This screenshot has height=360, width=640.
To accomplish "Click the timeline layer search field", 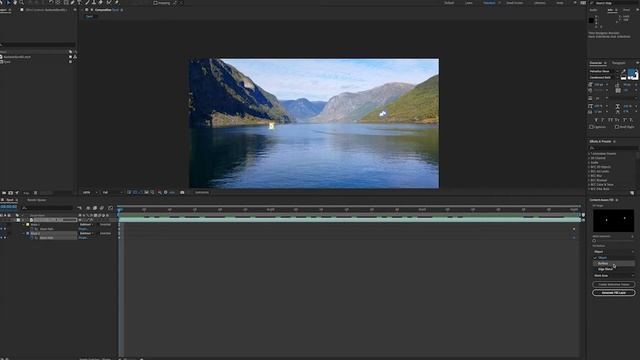I will point(48,208).
